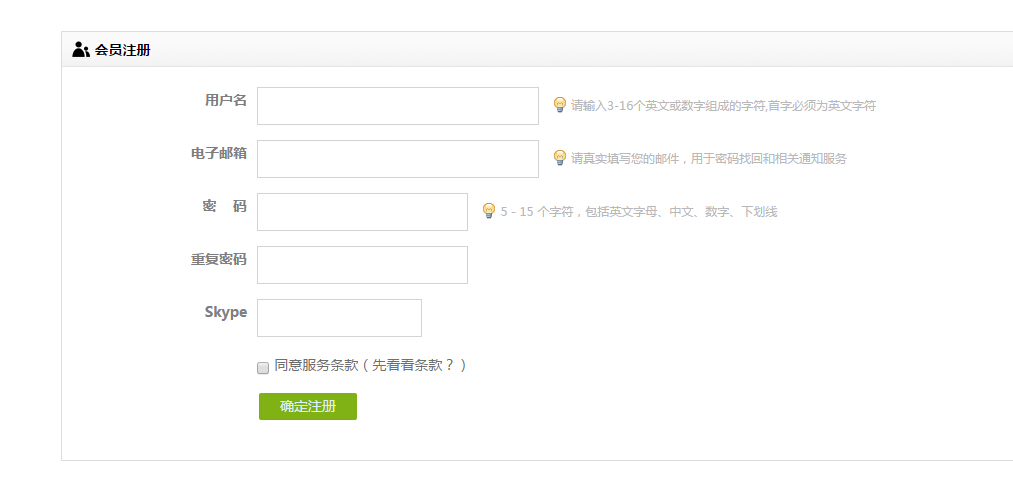Focus the 用户名 input field
Image resolution: width=1013 pixels, height=477 pixels.
(x=397, y=106)
